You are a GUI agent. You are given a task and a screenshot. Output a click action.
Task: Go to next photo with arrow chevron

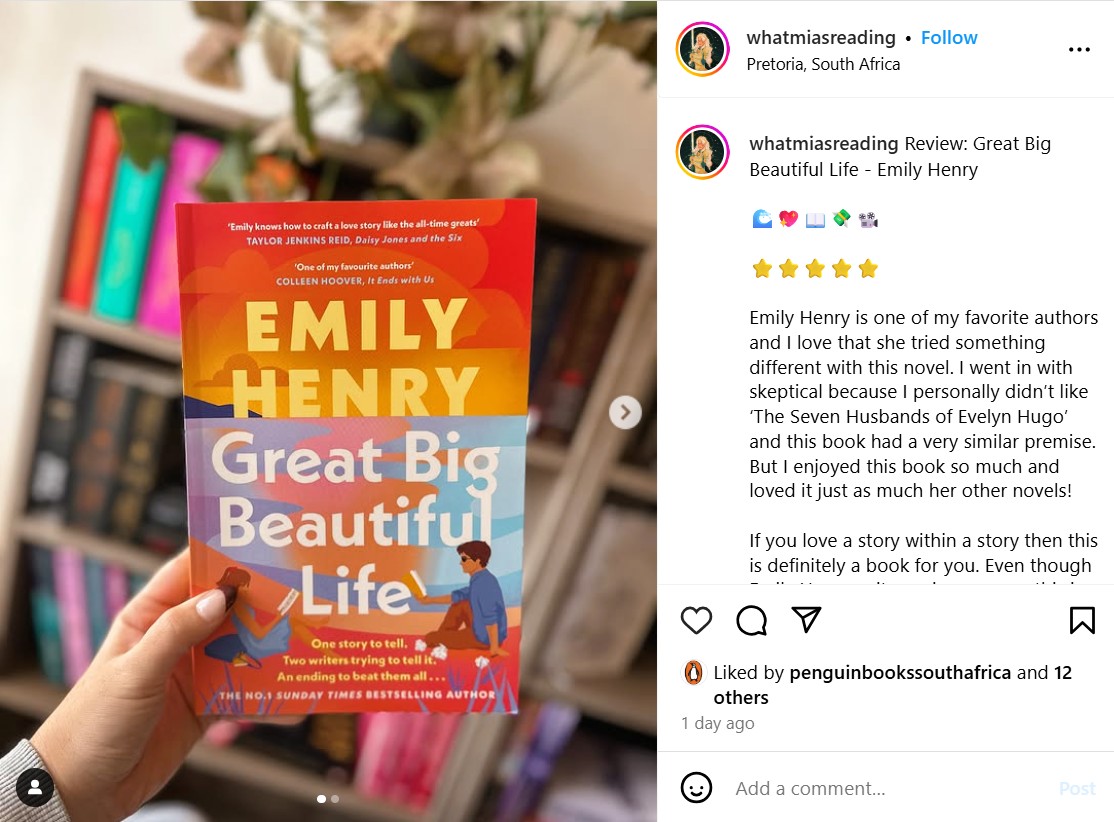coord(625,412)
